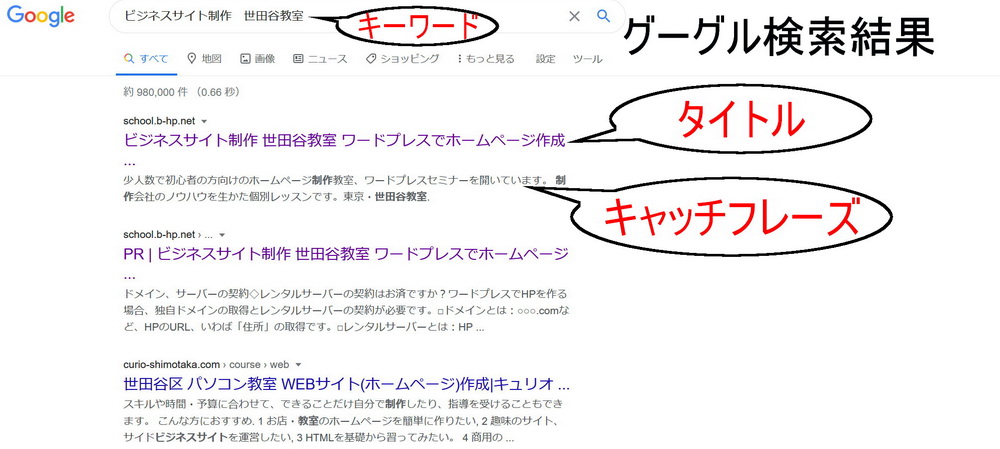
Task: Open the 画像 search tab
Action: click(x=258, y=59)
